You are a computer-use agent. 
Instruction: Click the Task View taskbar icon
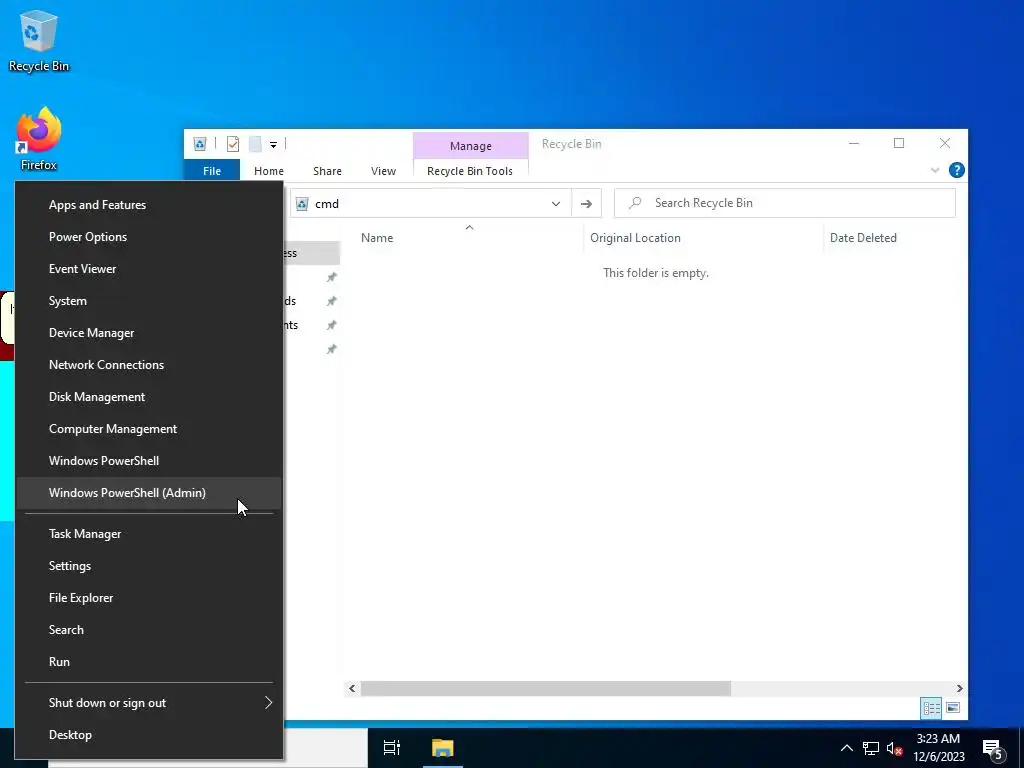point(392,748)
